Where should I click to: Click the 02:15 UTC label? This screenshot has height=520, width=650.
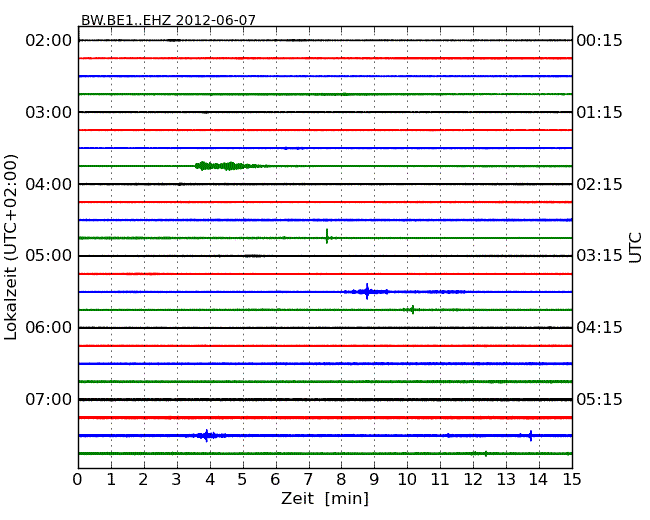599,184
